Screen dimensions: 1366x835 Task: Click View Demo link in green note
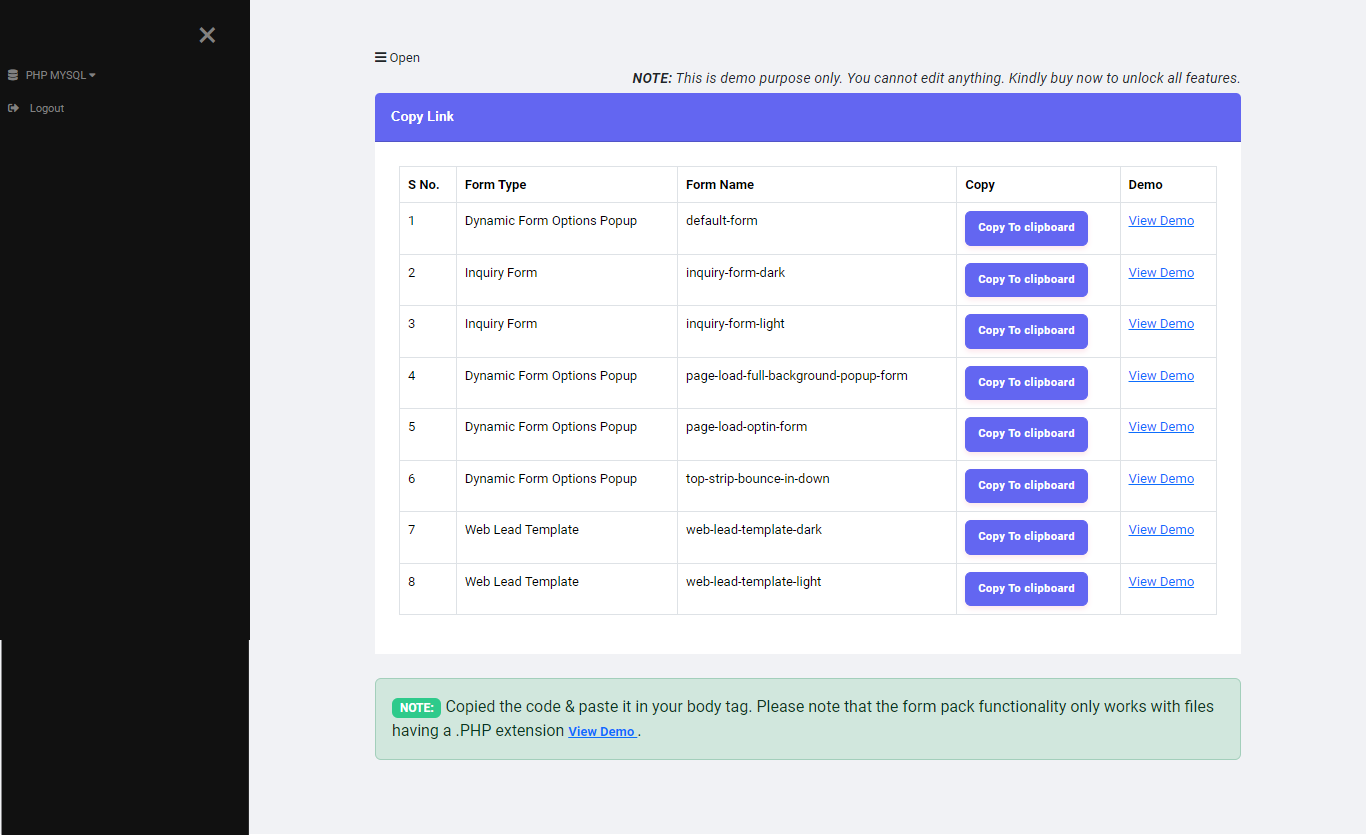pos(602,732)
